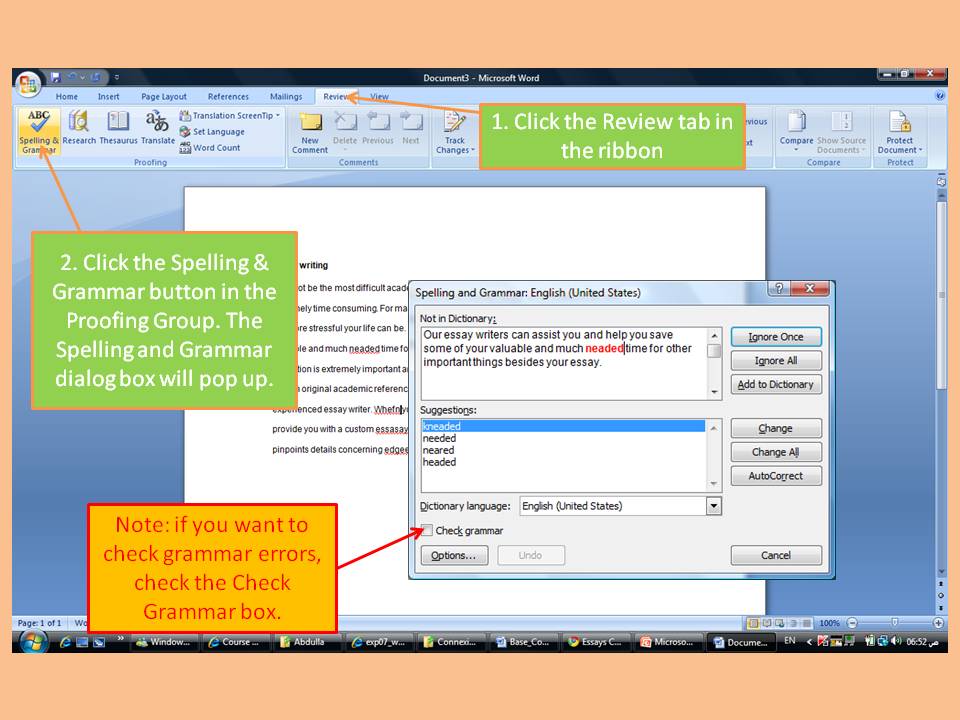Open the round Office button menu
Screen dimensions: 960x720
tap(28, 84)
